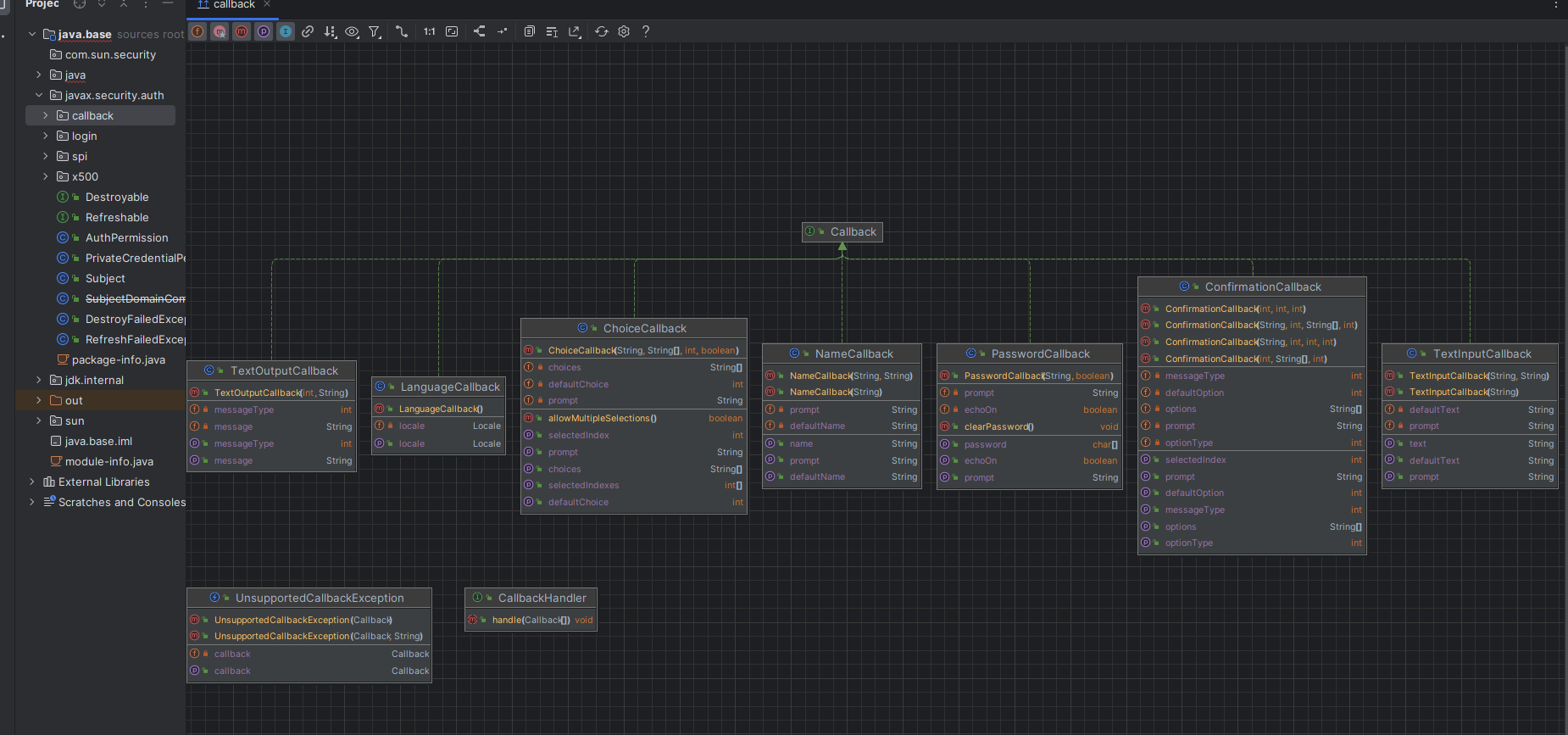
Task: Expand the login package folder
Action: click(x=46, y=136)
